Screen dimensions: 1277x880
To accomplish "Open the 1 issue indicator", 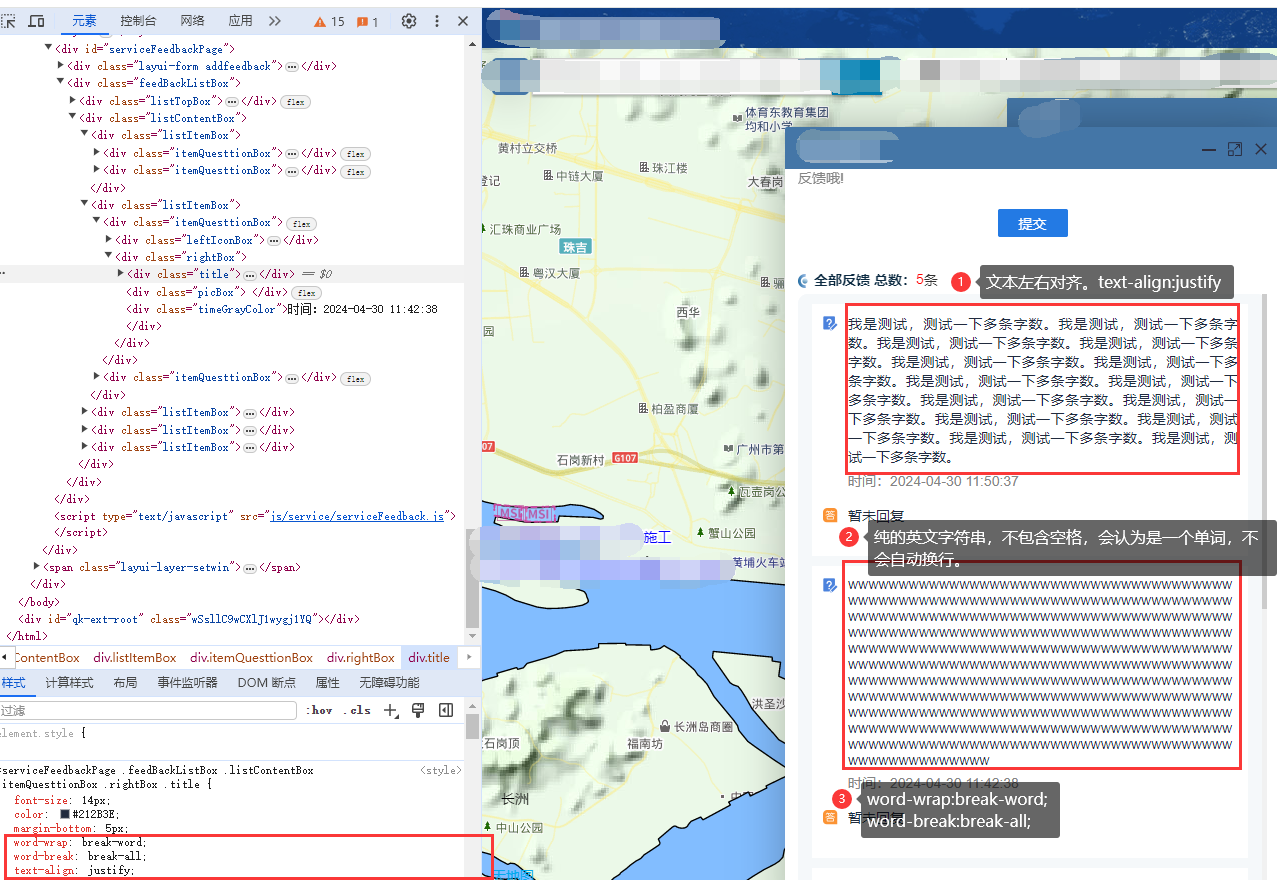I will 369,21.
